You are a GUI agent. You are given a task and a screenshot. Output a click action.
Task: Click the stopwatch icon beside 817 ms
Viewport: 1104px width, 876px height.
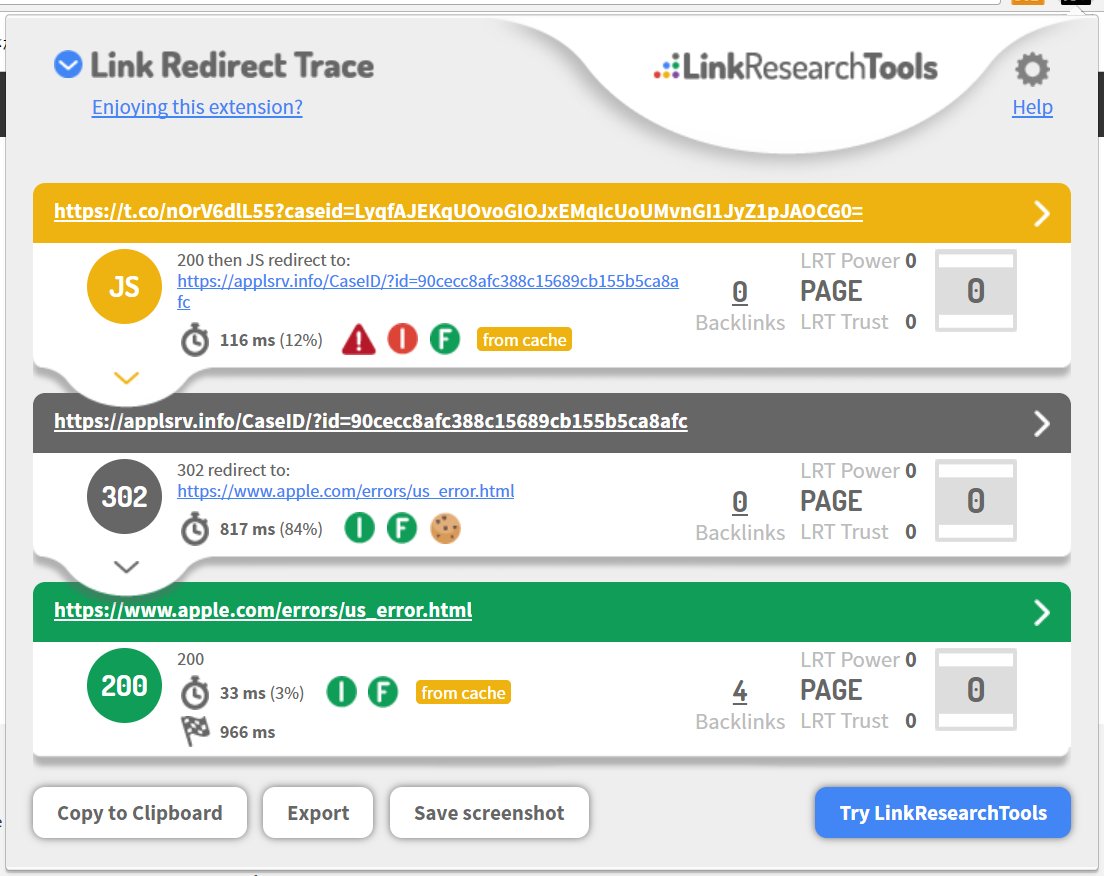(x=195, y=529)
